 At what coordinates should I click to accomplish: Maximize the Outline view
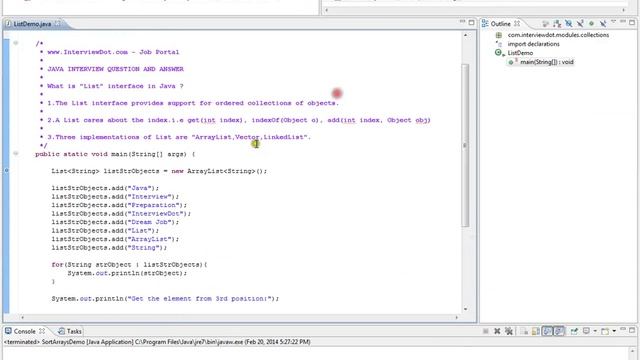coord(632,22)
